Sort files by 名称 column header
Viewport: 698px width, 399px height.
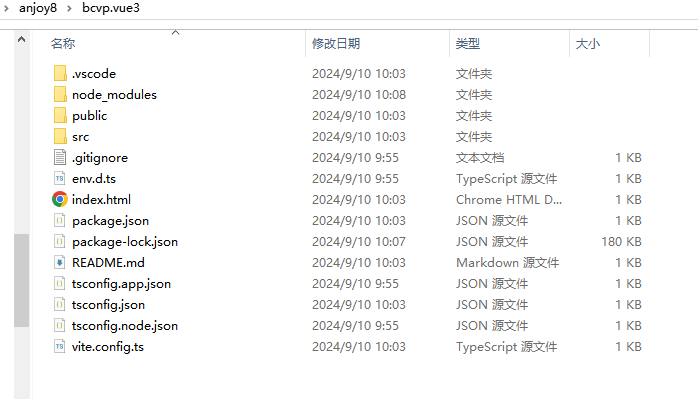pos(63,44)
